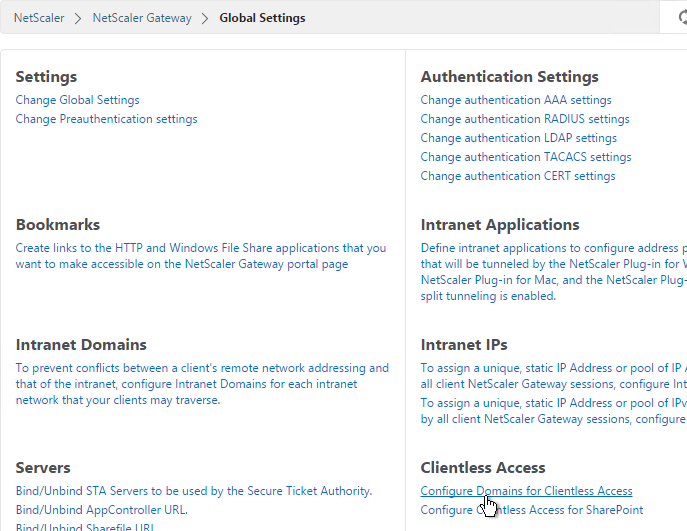Open the Bookmarks create links description
This screenshot has height=531, width=687.
(x=201, y=256)
